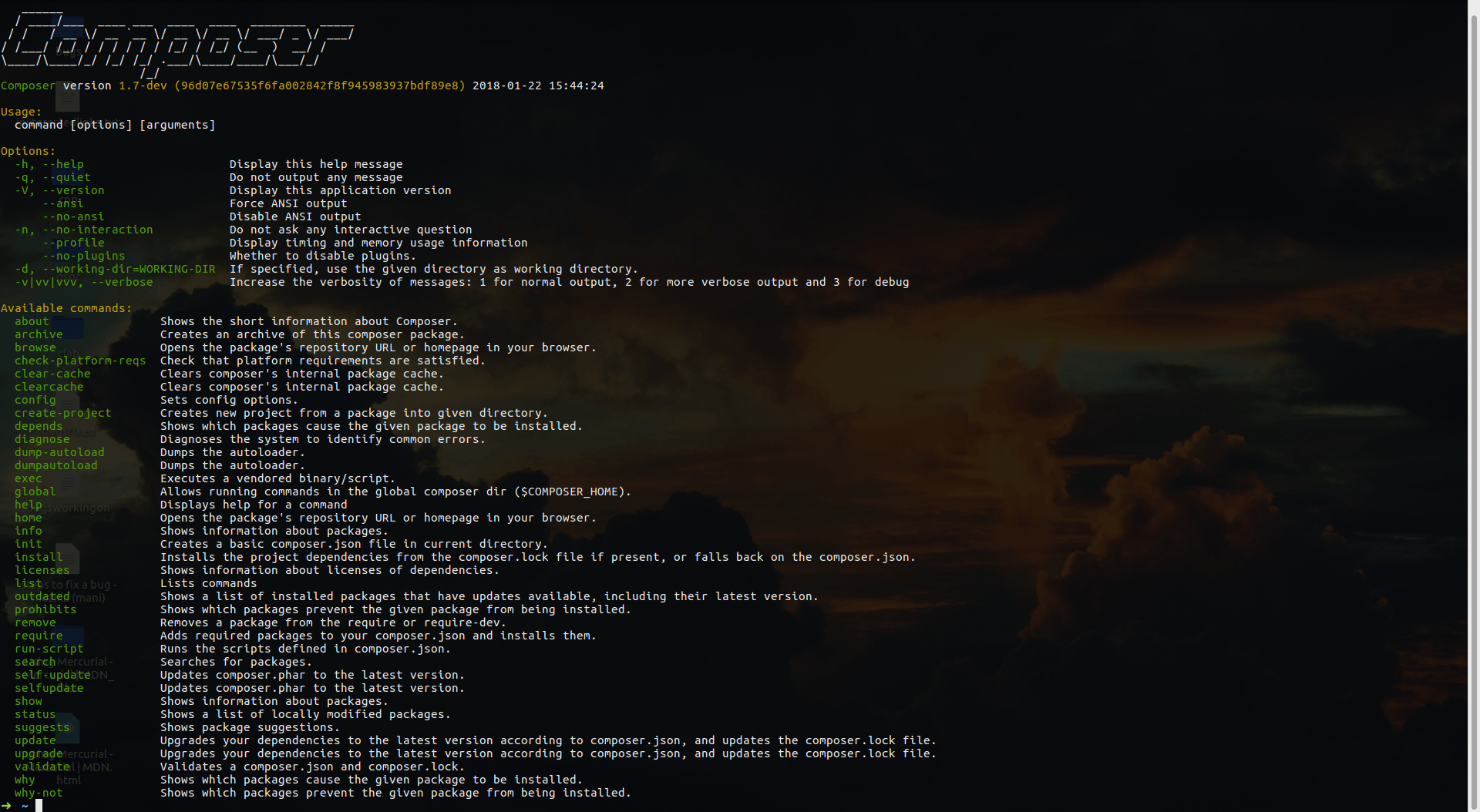The image size is (1480, 812).
Task: Click the 'Sets config options.' description
Action: (229, 400)
